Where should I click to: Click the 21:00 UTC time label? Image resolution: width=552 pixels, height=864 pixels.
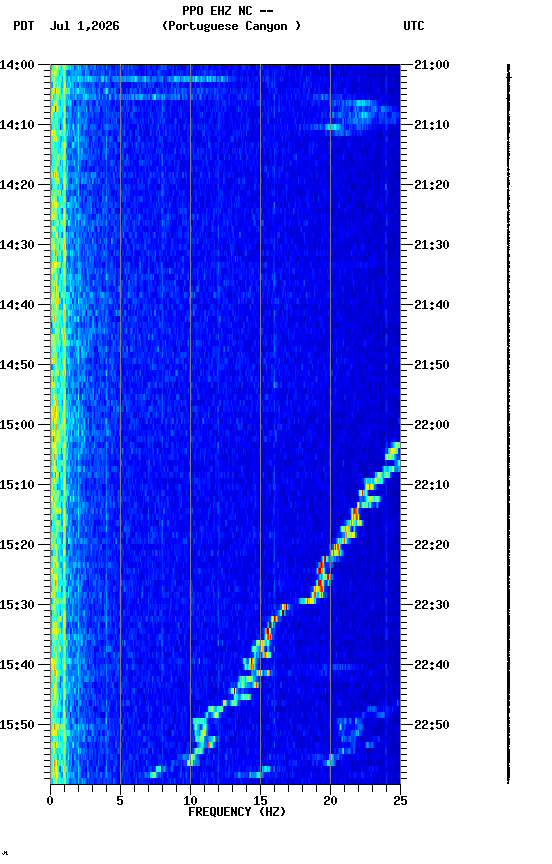432,65
